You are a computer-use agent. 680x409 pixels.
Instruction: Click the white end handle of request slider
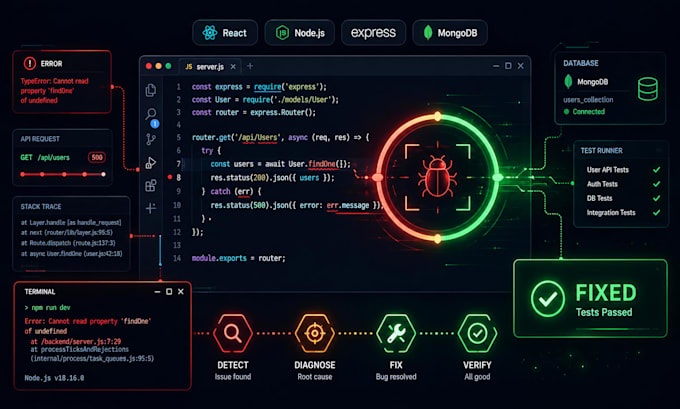(103, 174)
